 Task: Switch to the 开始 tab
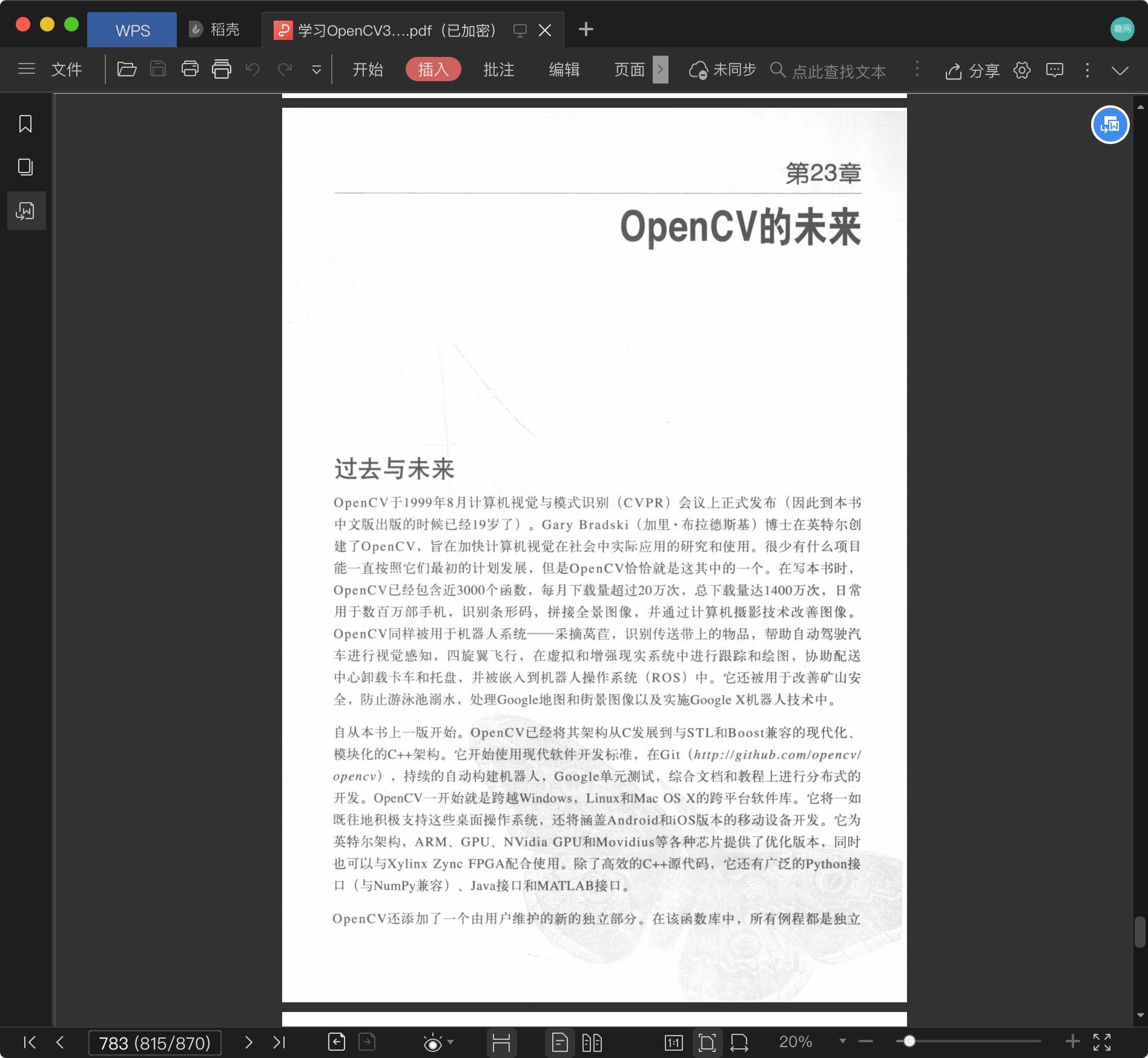click(368, 70)
